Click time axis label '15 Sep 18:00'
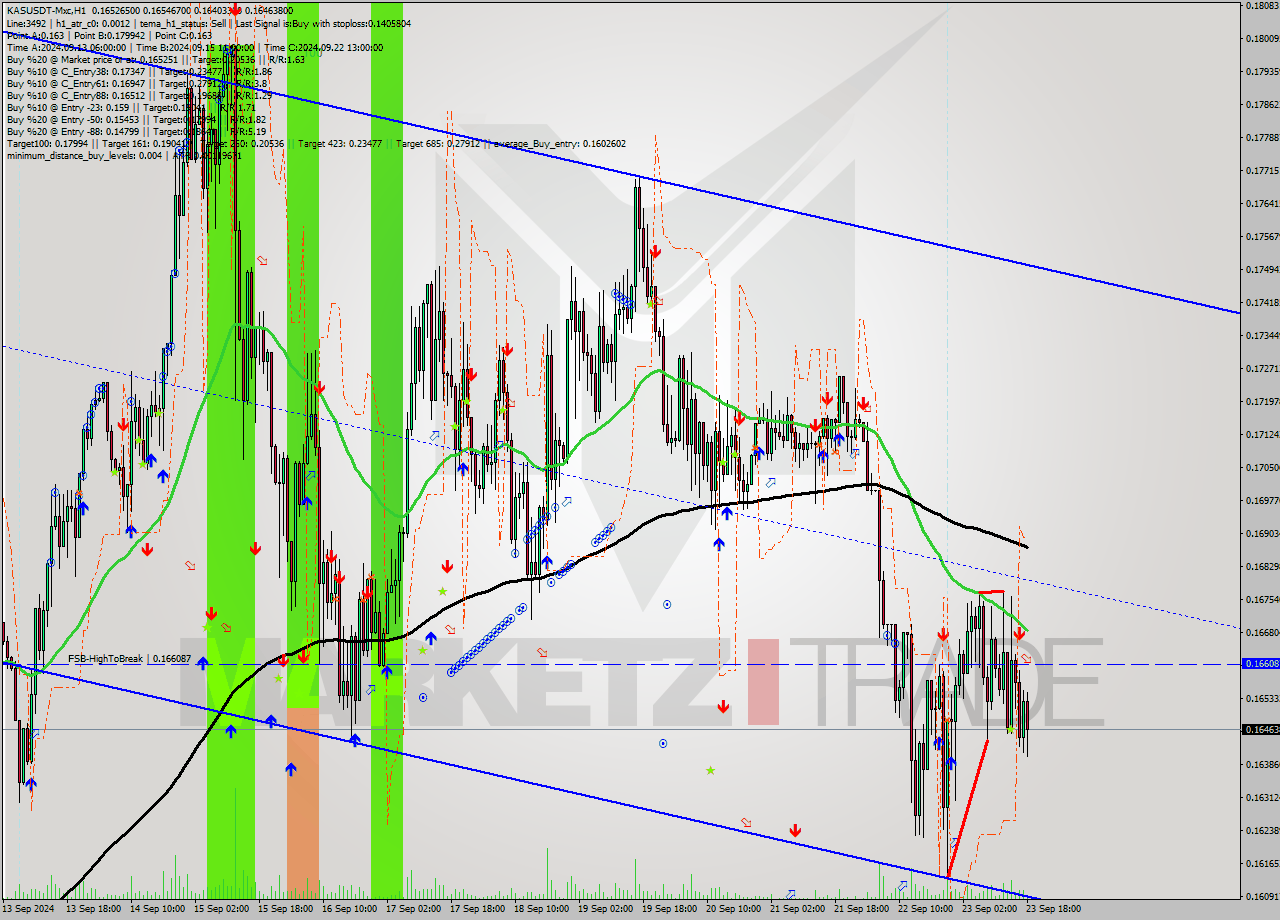The width and height of the screenshot is (1280, 920). [286, 909]
